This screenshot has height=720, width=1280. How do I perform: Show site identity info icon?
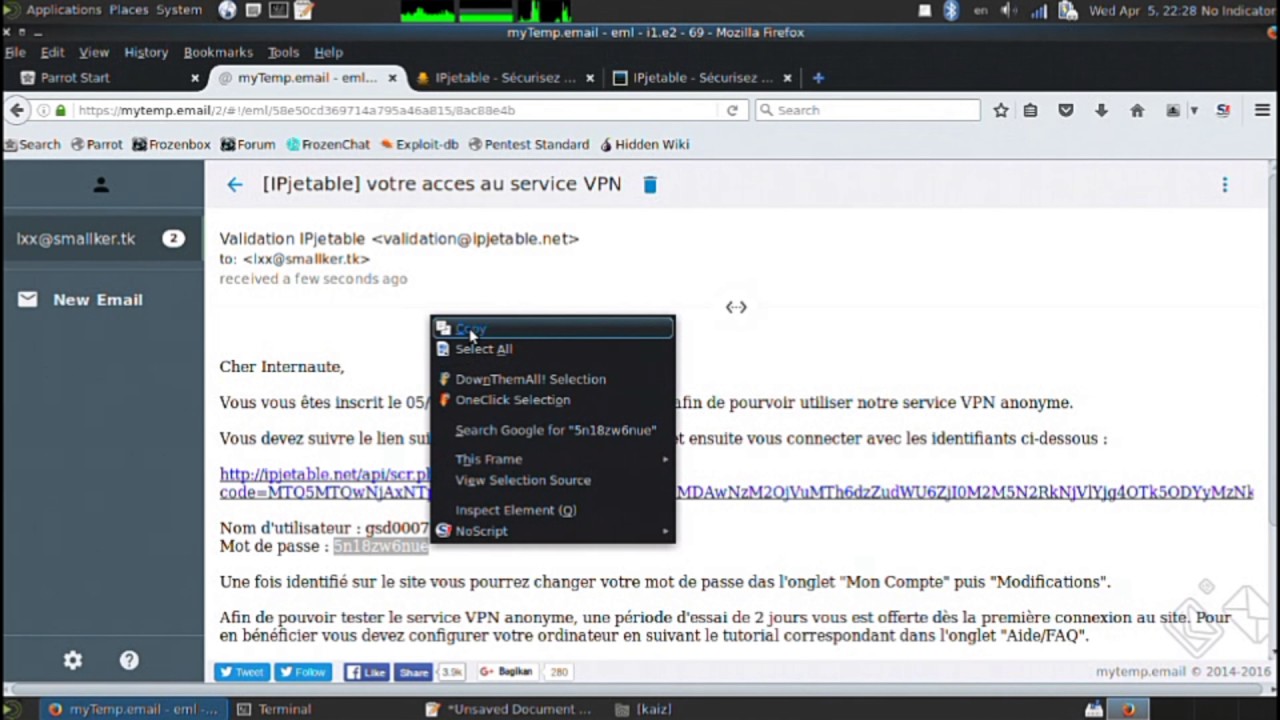click(44, 110)
